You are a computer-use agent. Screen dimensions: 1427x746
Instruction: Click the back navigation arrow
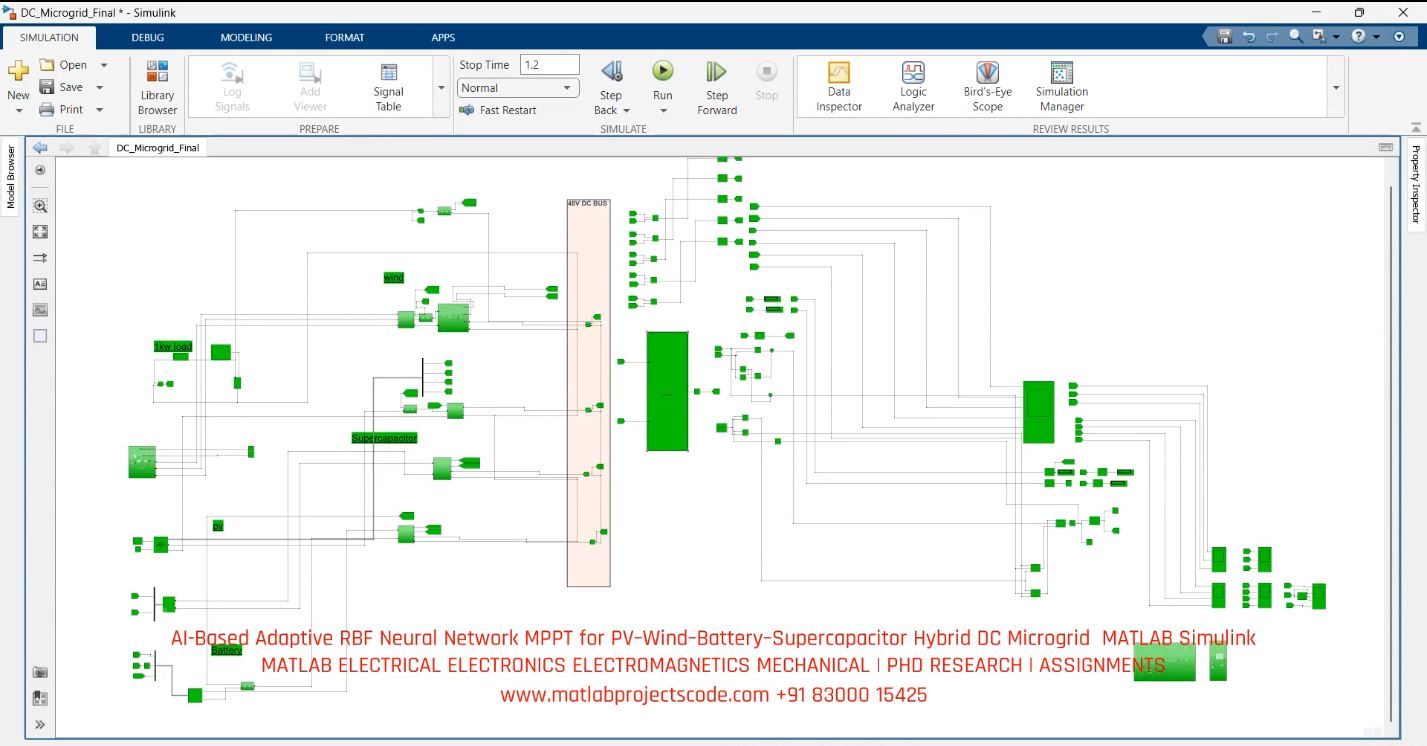[40, 148]
